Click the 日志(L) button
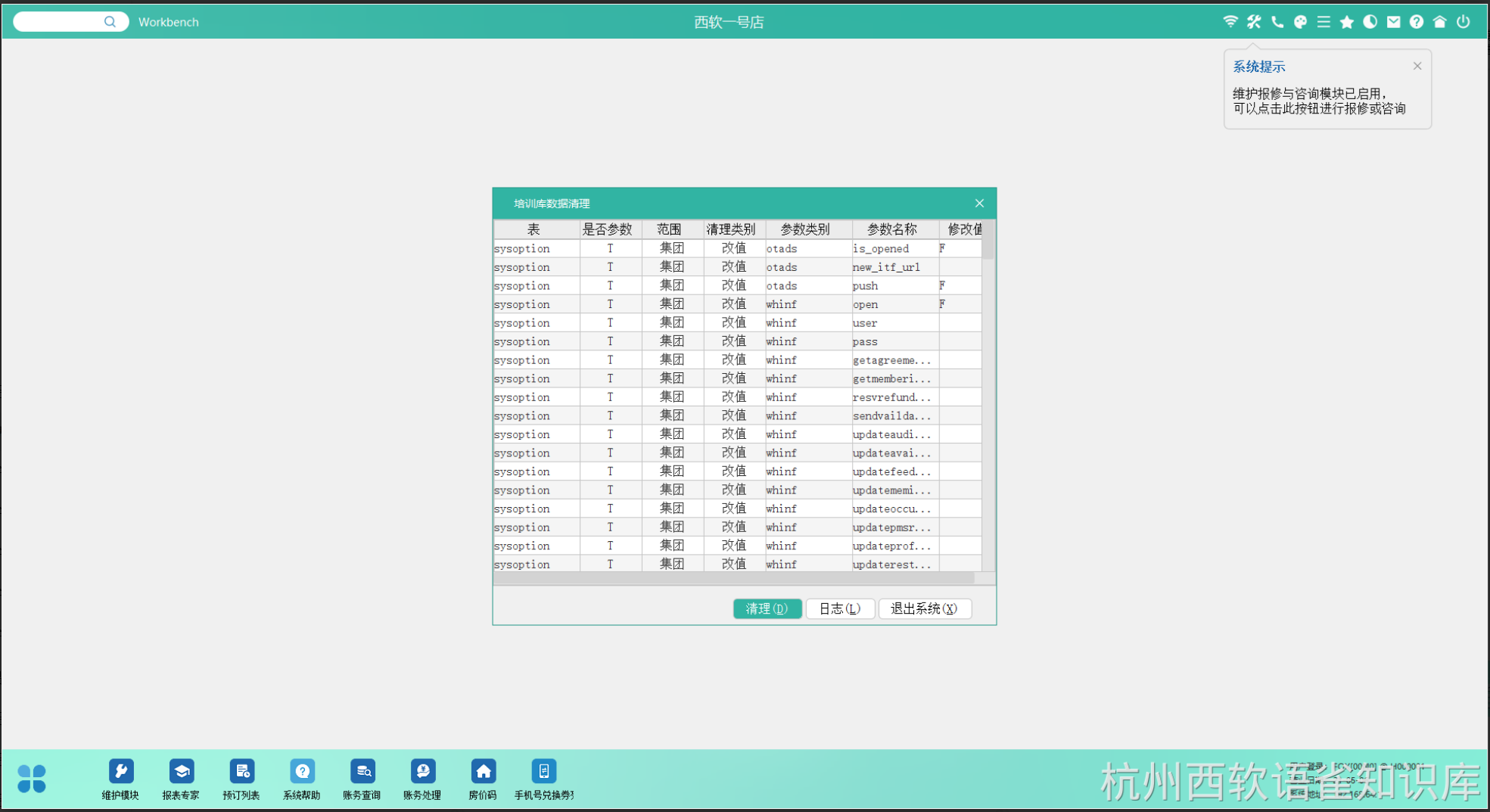 pyautogui.click(x=840, y=608)
